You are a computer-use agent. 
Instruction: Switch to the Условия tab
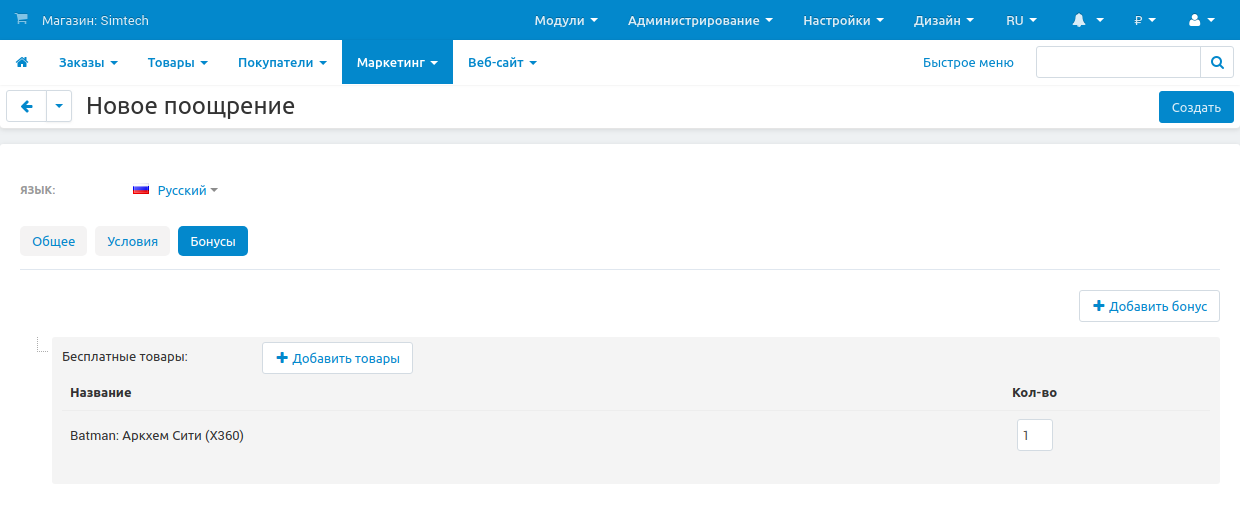(132, 241)
